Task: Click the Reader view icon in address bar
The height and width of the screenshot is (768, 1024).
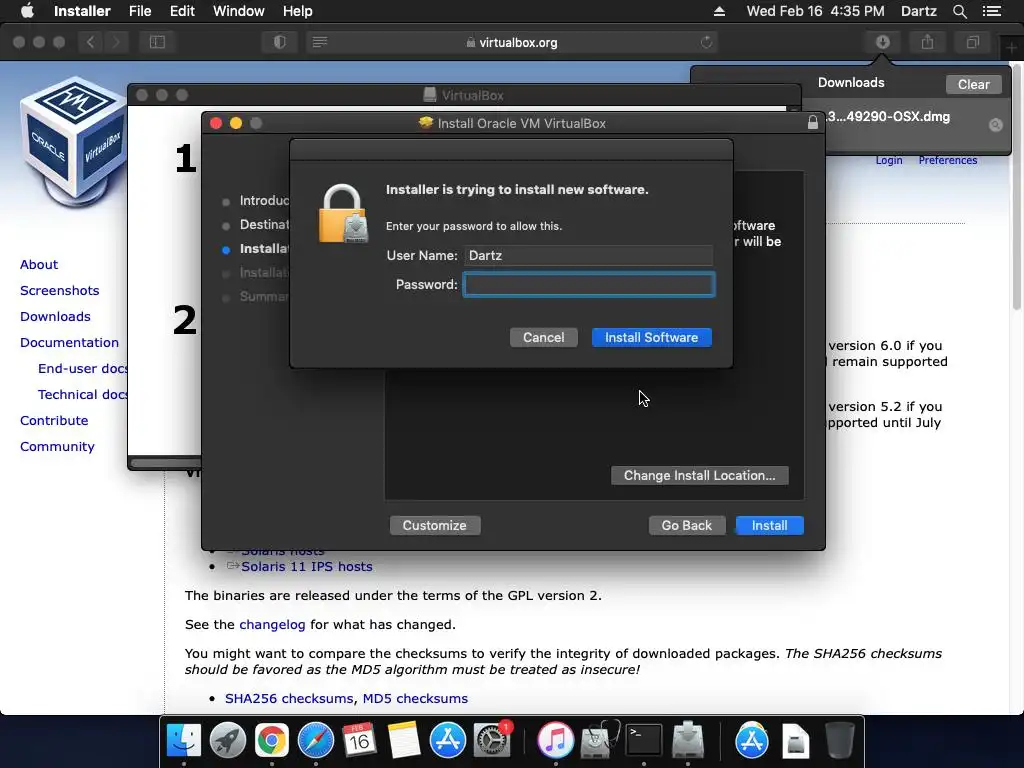Action: click(x=320, y=42)
